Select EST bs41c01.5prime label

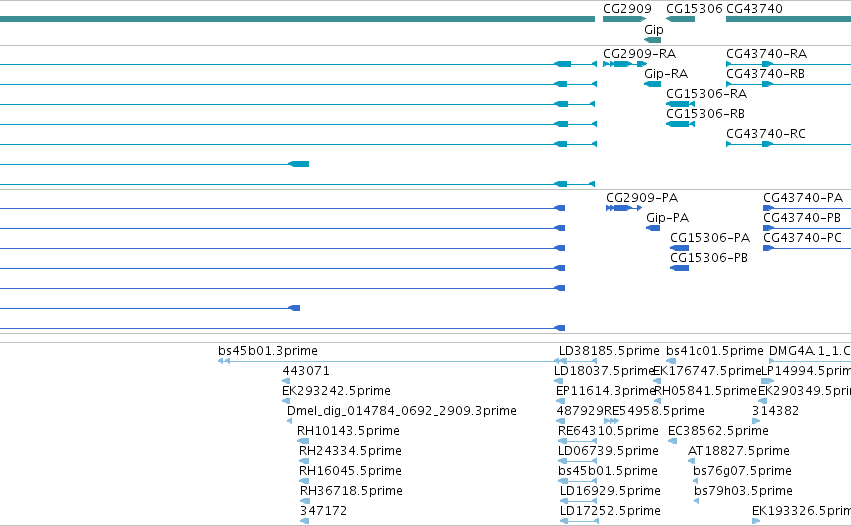click(714, 351)
